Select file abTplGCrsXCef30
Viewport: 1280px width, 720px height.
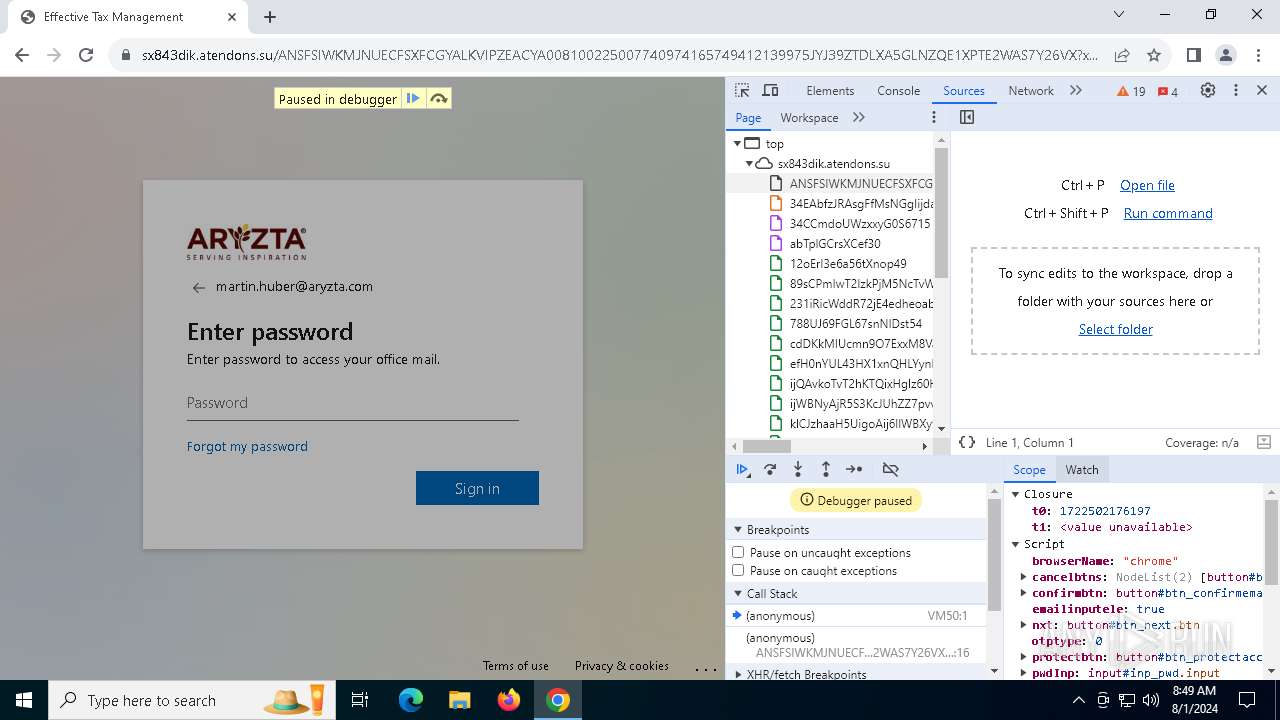tap(835, 244)
